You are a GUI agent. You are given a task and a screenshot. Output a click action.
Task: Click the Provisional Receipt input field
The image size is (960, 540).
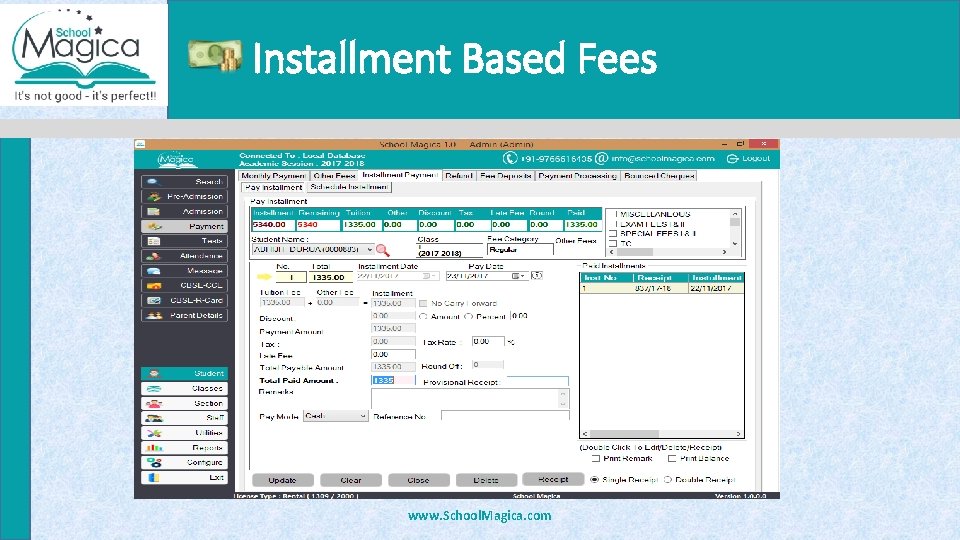(x=538, y=381)
